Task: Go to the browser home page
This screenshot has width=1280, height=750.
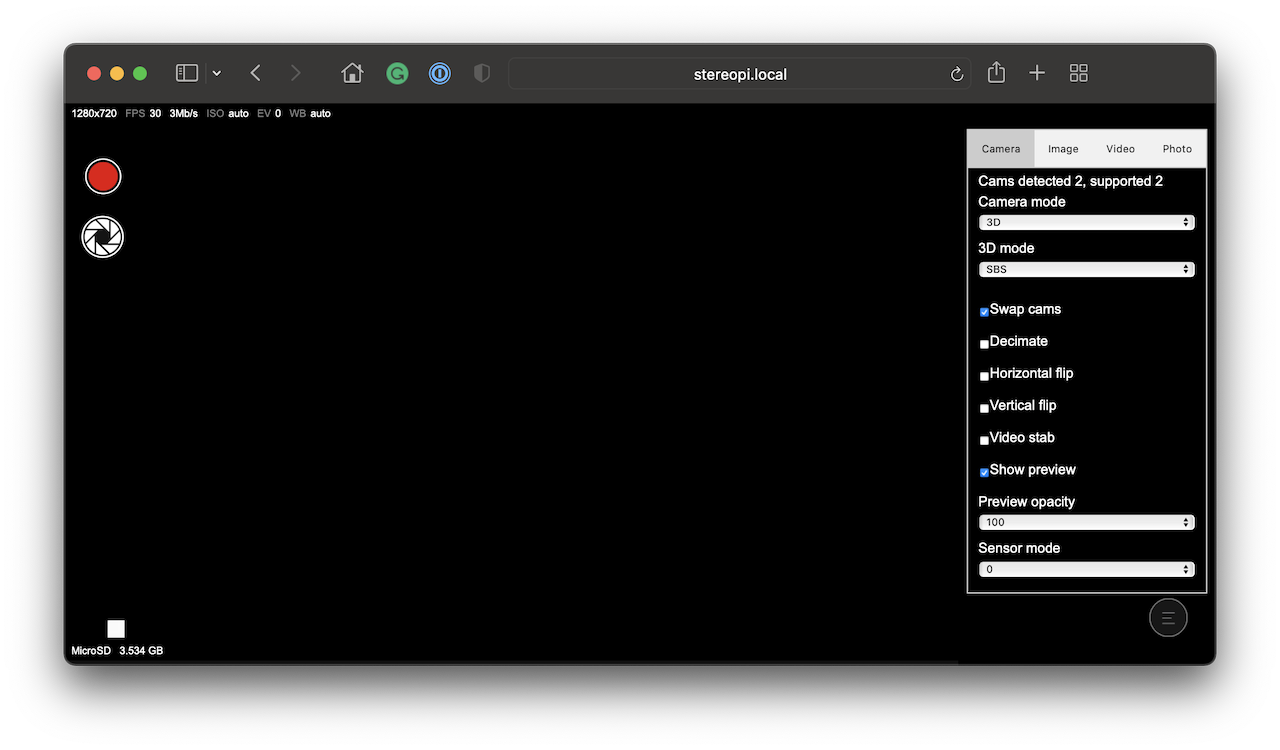Action: tap(352, 73)
